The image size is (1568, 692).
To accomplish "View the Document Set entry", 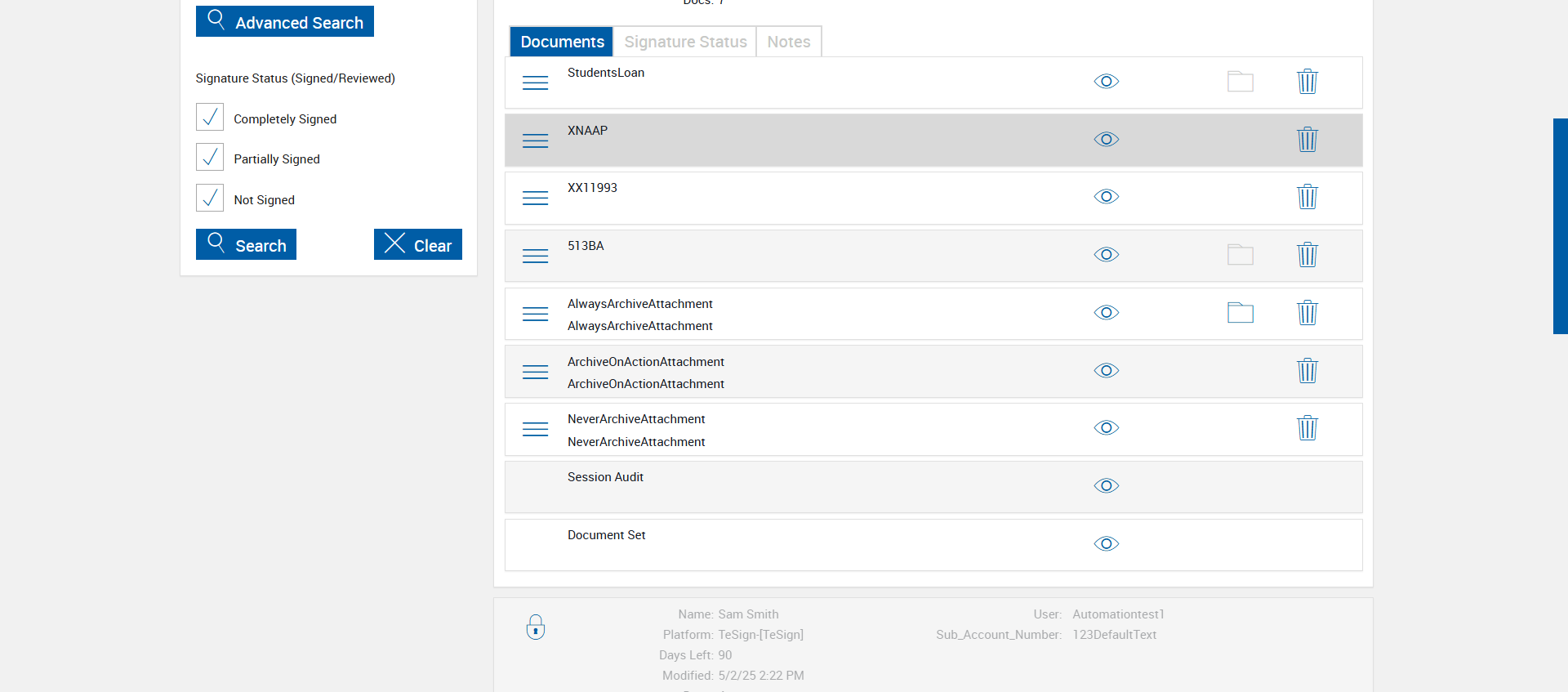I will tap(1107, 544).
